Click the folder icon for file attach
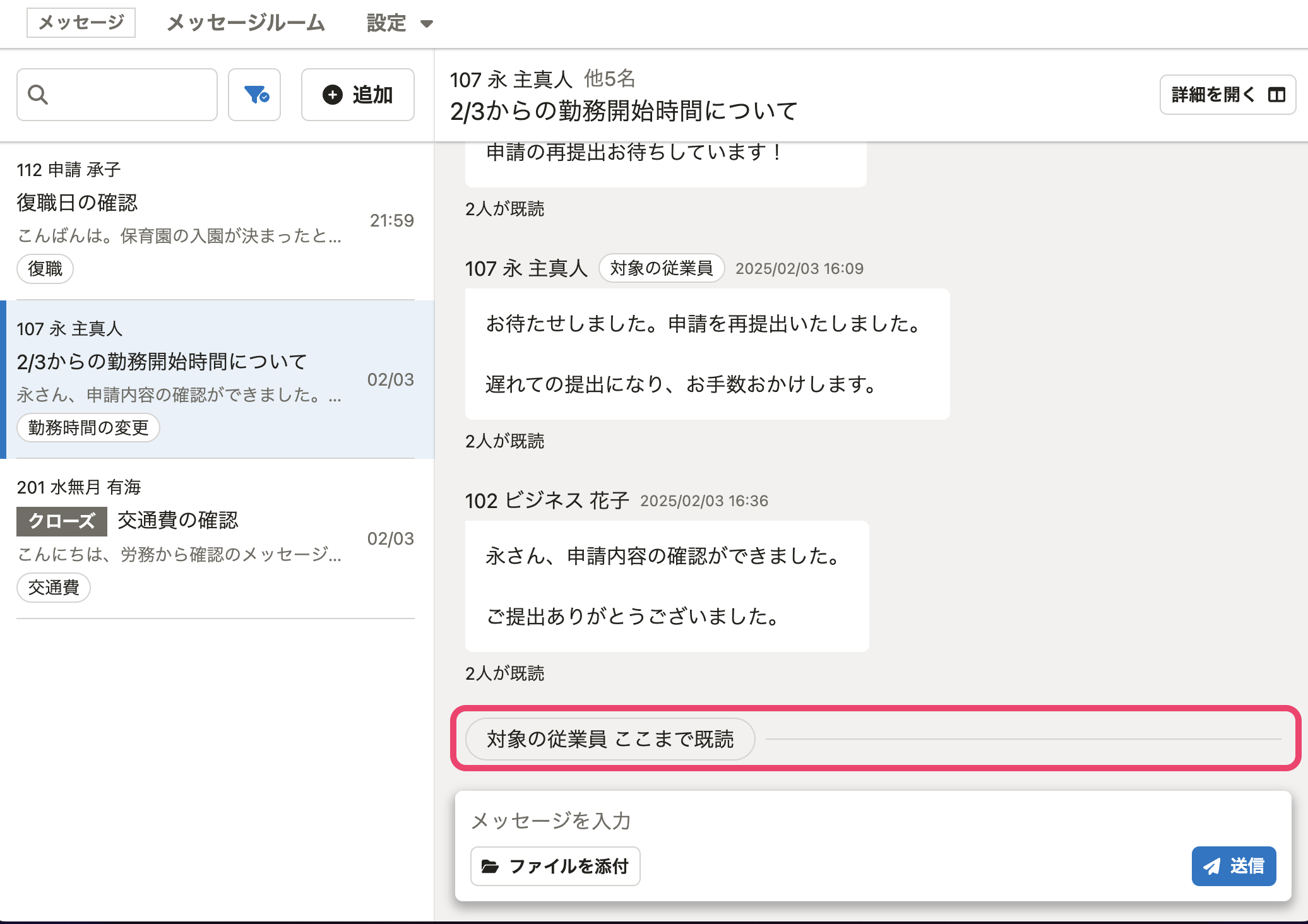 (490, 867)
